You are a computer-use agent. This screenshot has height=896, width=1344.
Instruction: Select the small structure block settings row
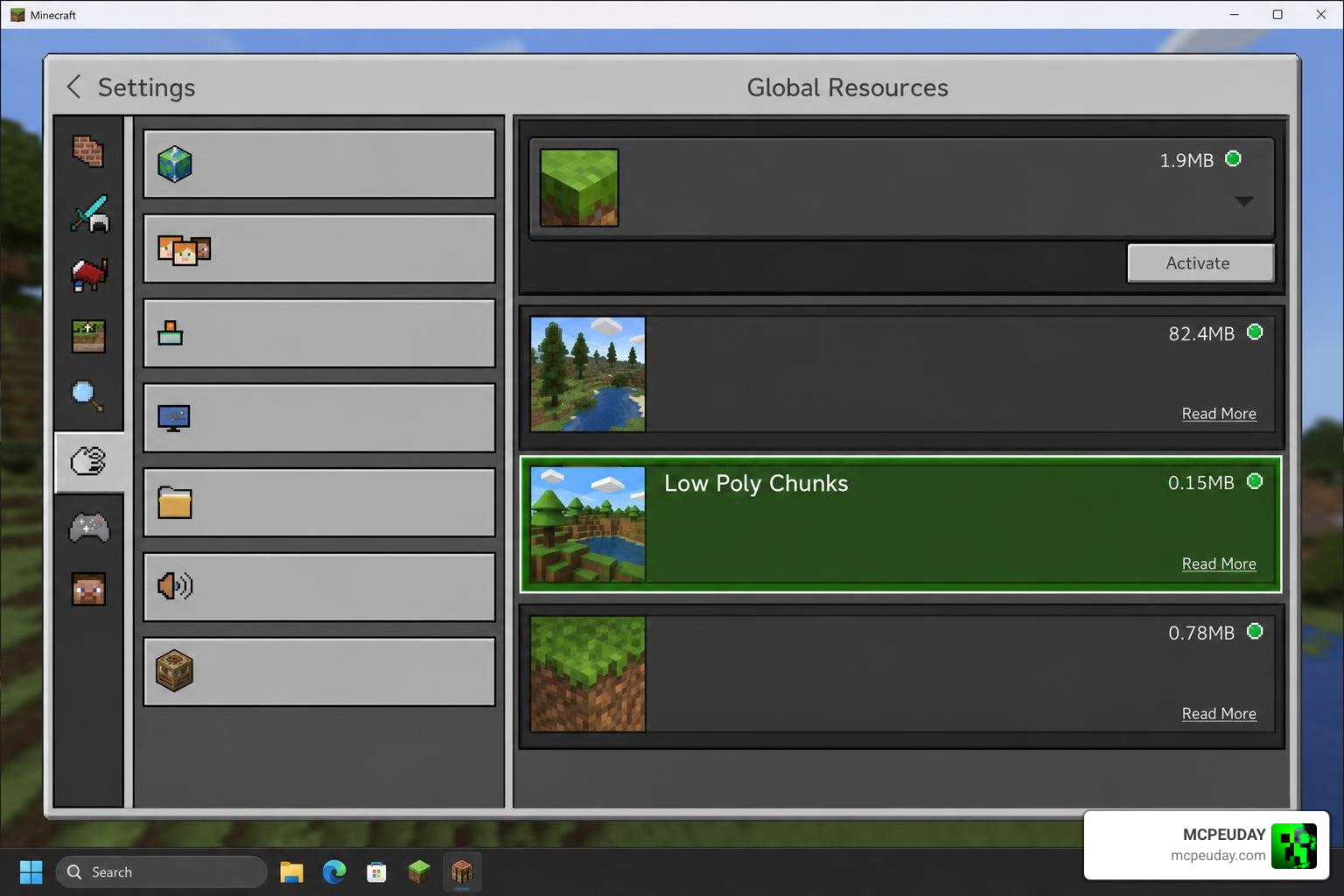(x=319, y=333)
